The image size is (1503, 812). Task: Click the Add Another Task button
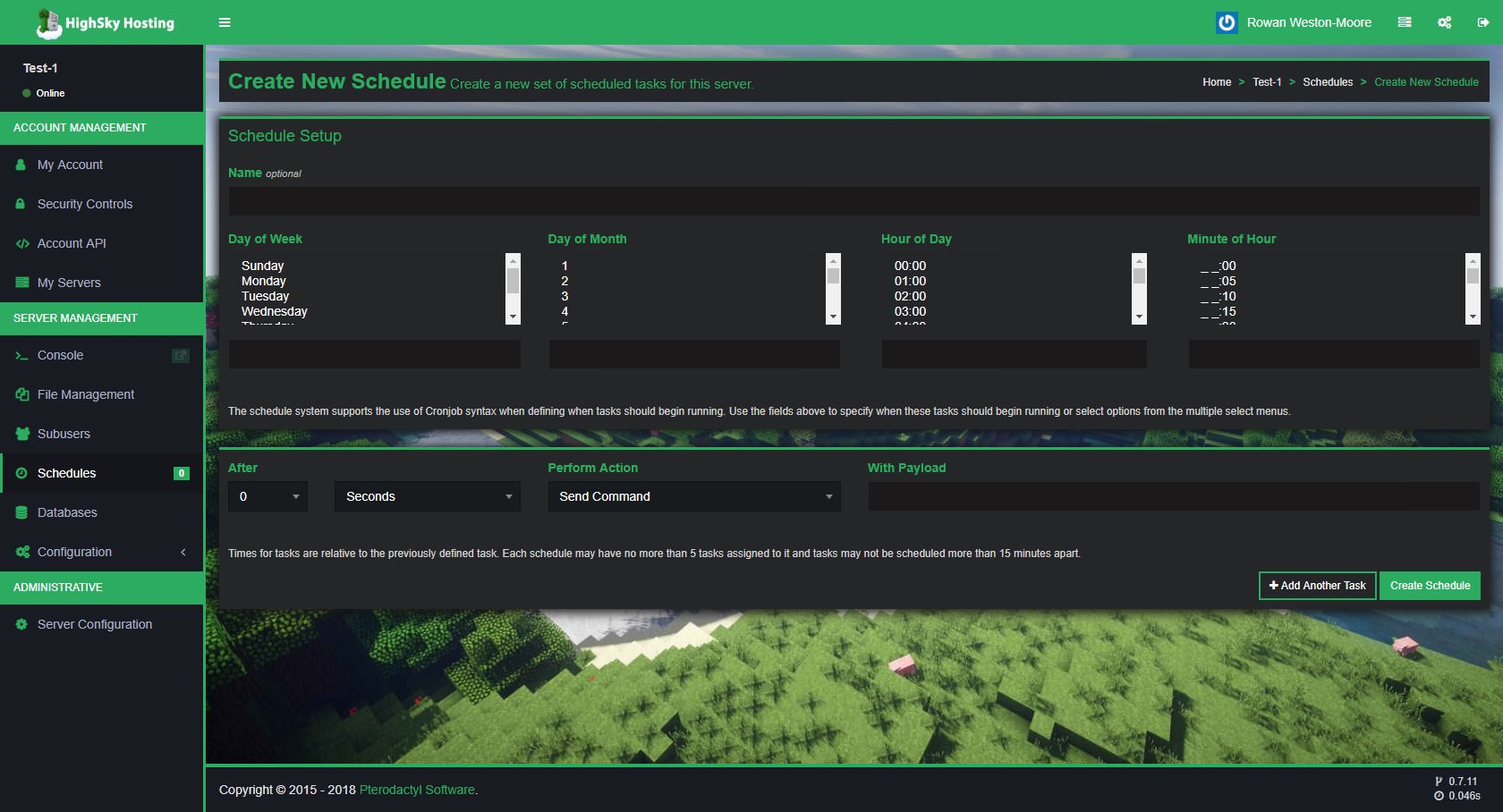point(1316,586)
